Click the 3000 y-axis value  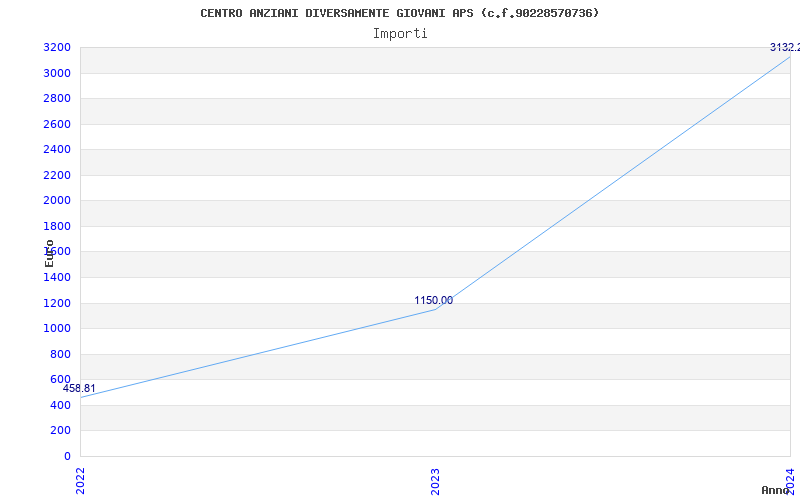(57, 73)
